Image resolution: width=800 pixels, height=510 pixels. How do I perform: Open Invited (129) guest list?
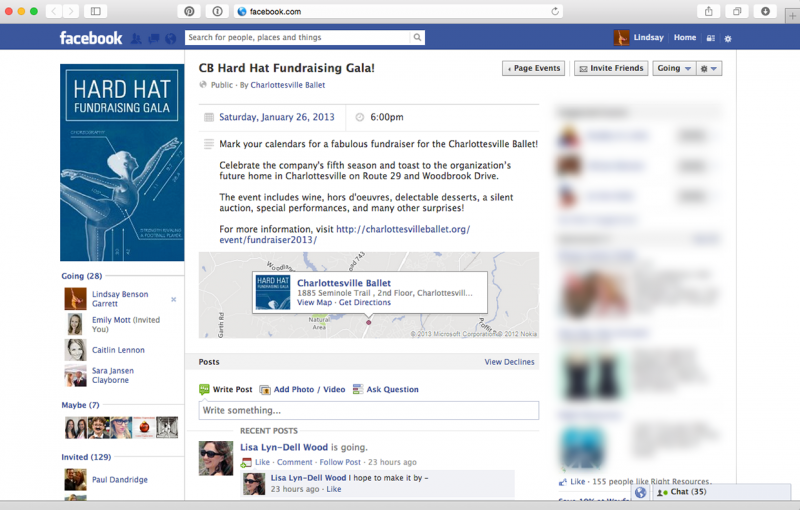(86, 457)
